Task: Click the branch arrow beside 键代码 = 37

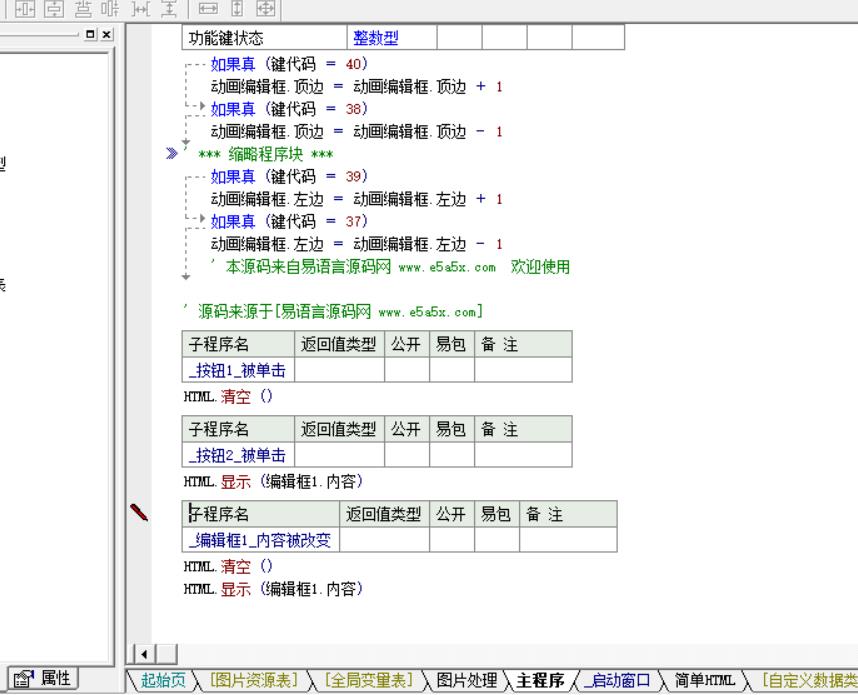Action: (202, 219)
